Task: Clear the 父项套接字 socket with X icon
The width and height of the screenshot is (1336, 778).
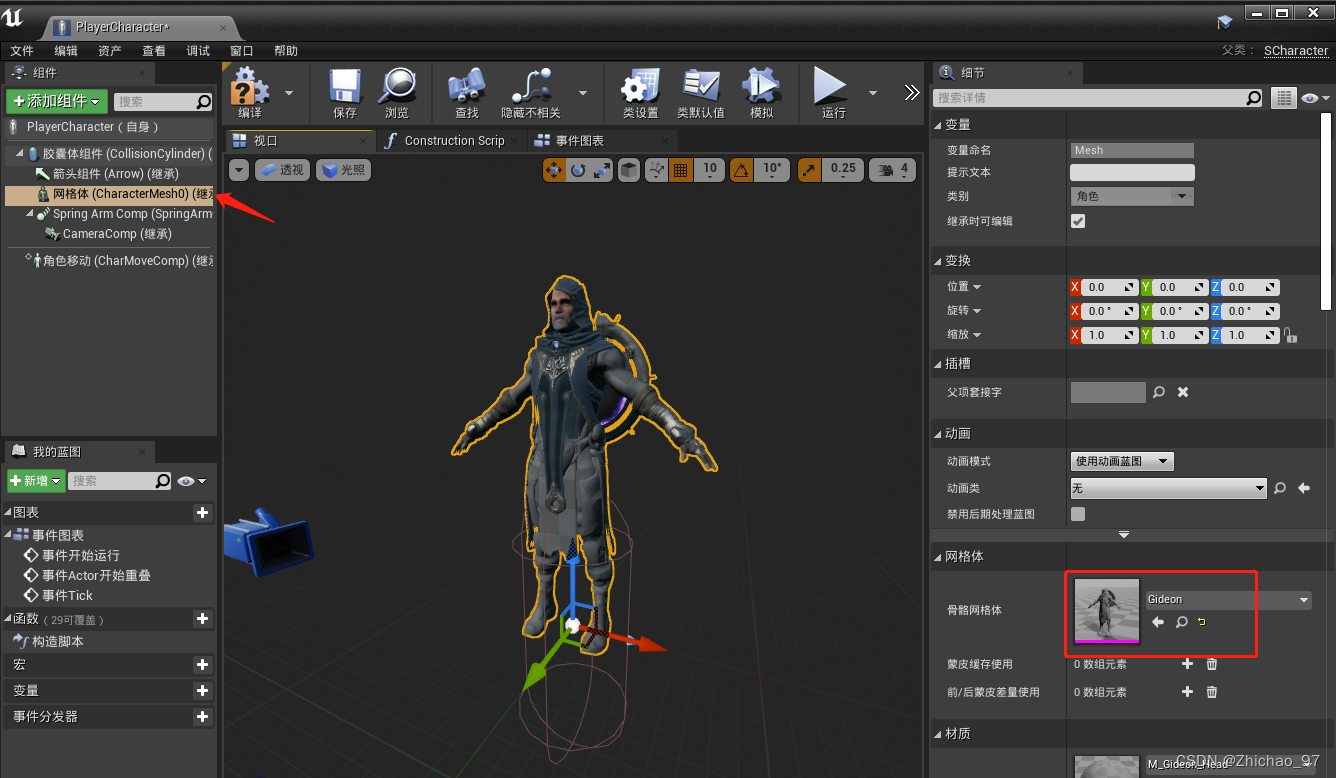Action: (1183, 392)
